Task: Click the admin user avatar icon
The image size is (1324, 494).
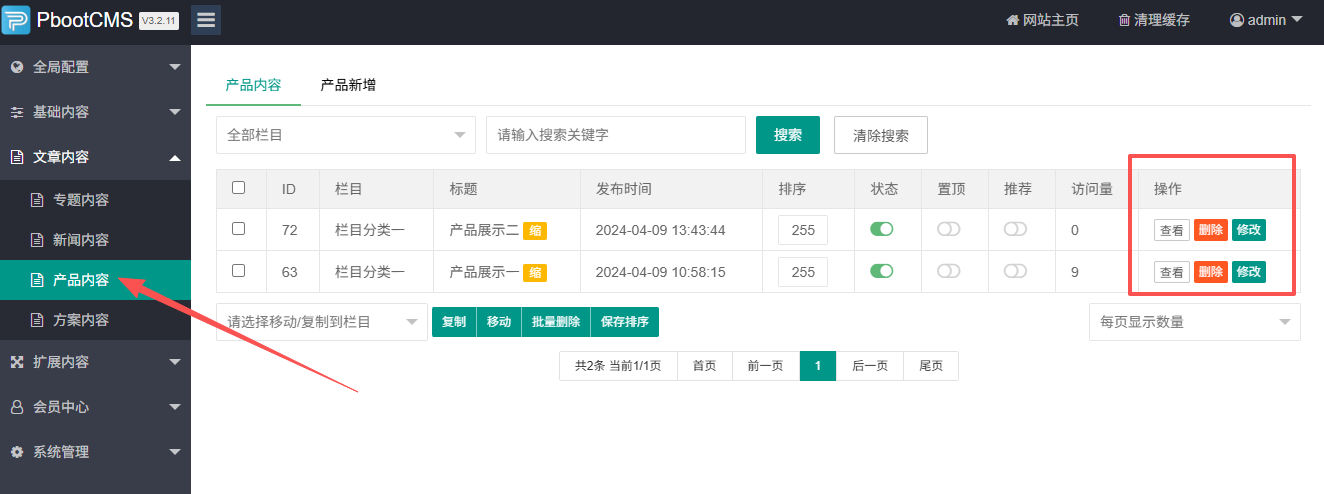Action: [1236, 20]
